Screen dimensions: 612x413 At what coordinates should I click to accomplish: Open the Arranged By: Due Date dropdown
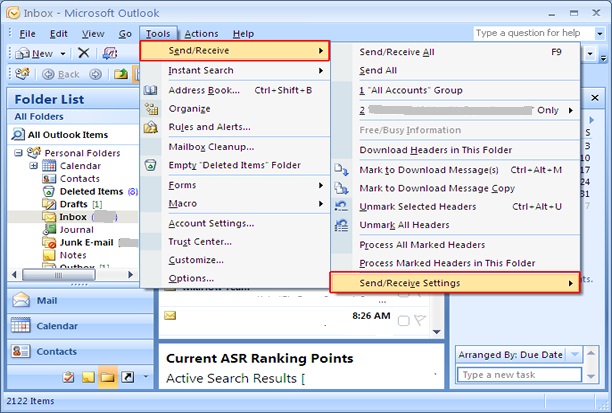tap(574, 354)
